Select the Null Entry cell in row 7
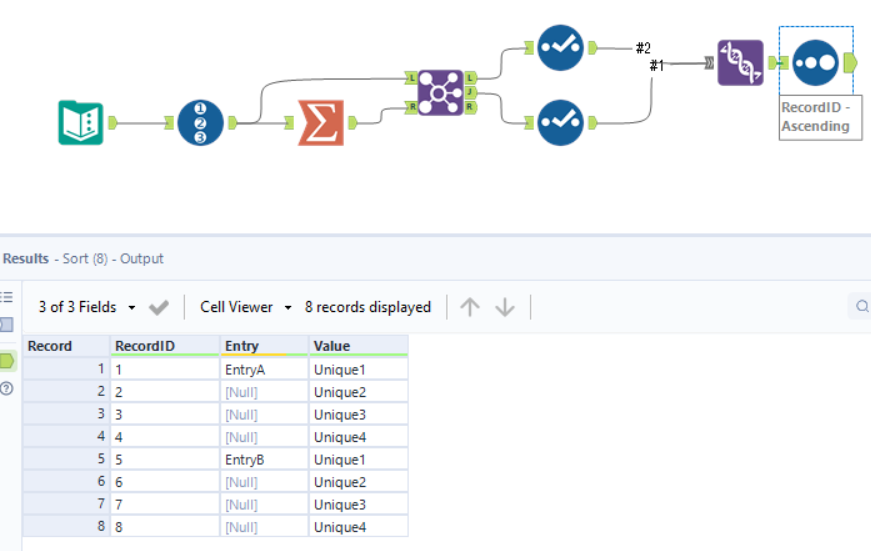Image resolution: width=871 pixels, height=551 pixels. click(264, 504)
